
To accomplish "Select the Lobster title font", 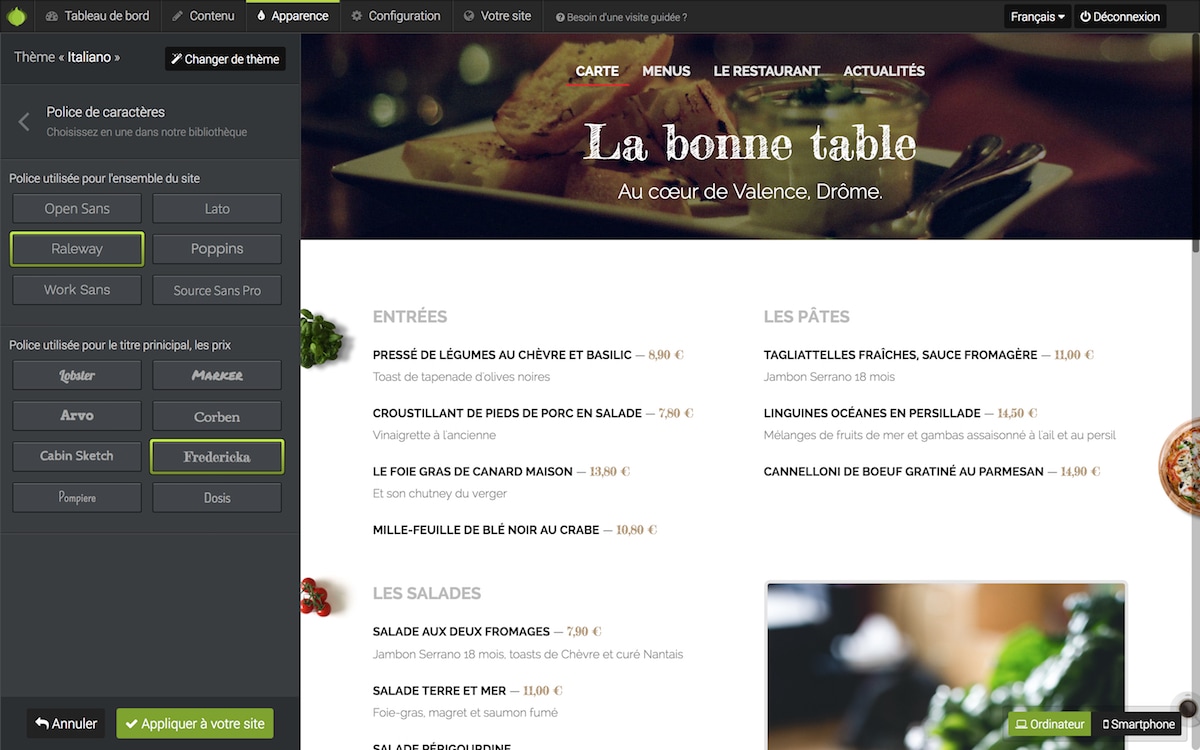I will (77, 375).
